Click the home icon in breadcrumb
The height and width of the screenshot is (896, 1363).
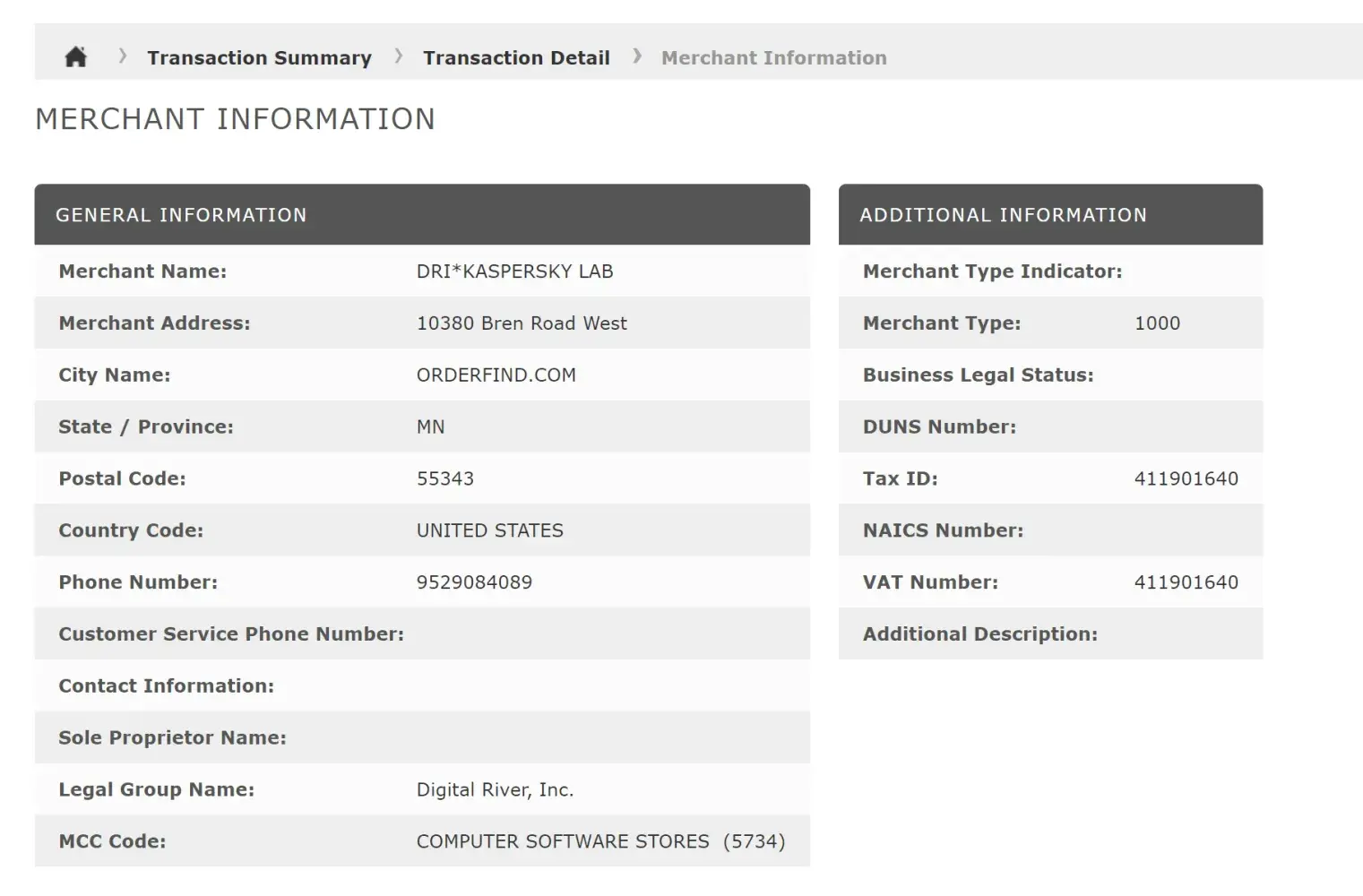(76, 57)
